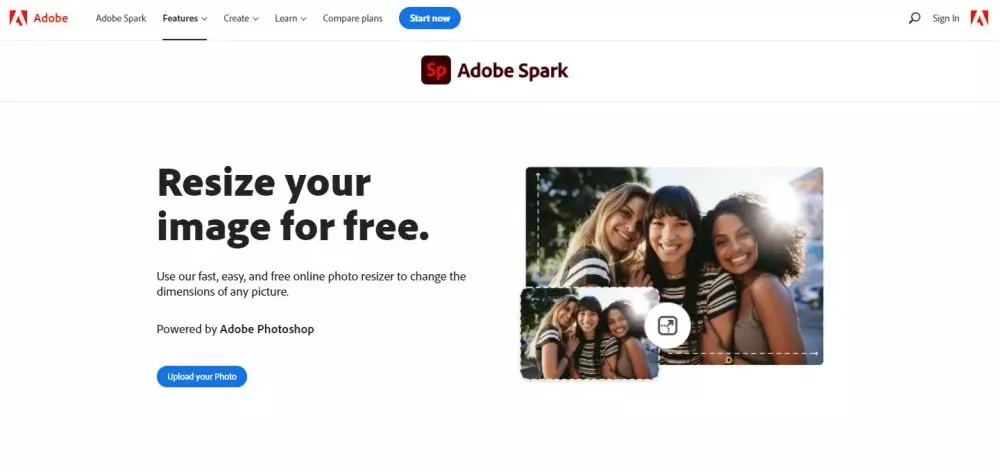Screen dimensions: 1000x472
Task: Click the small resized photo thumbnail
Action: pos(589,333)
